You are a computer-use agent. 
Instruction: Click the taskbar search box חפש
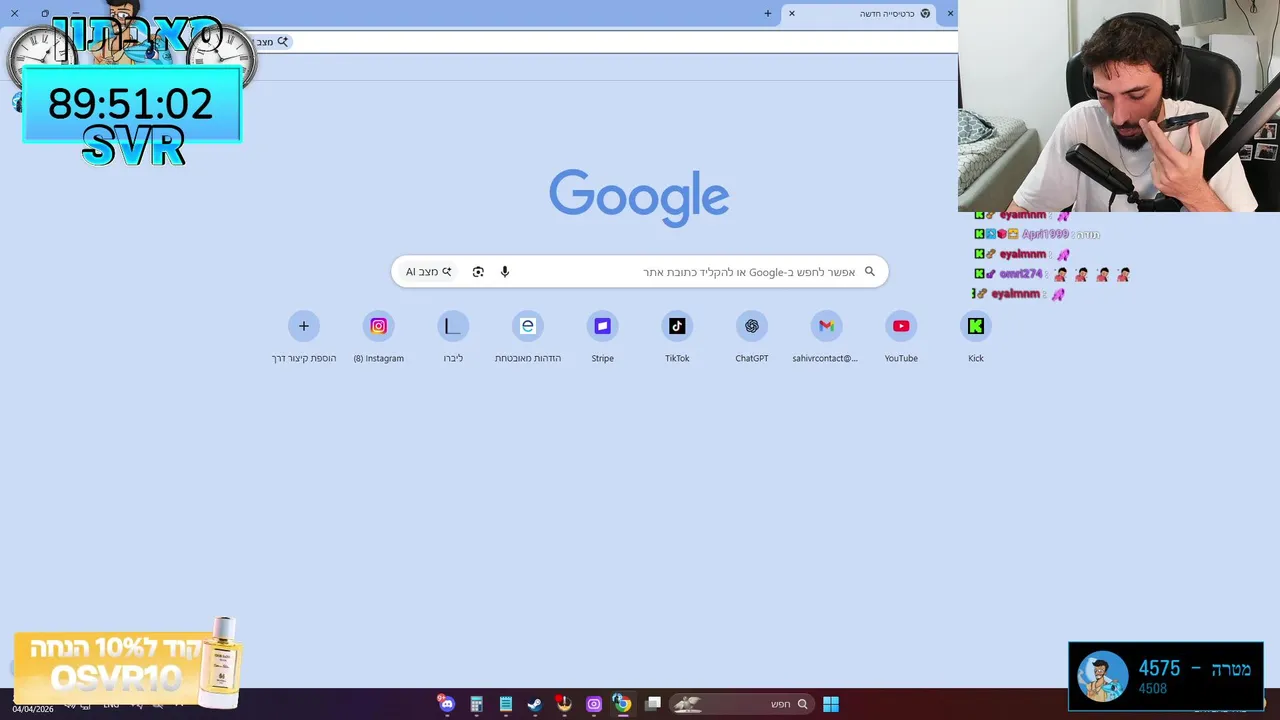(x=742, y=704)
